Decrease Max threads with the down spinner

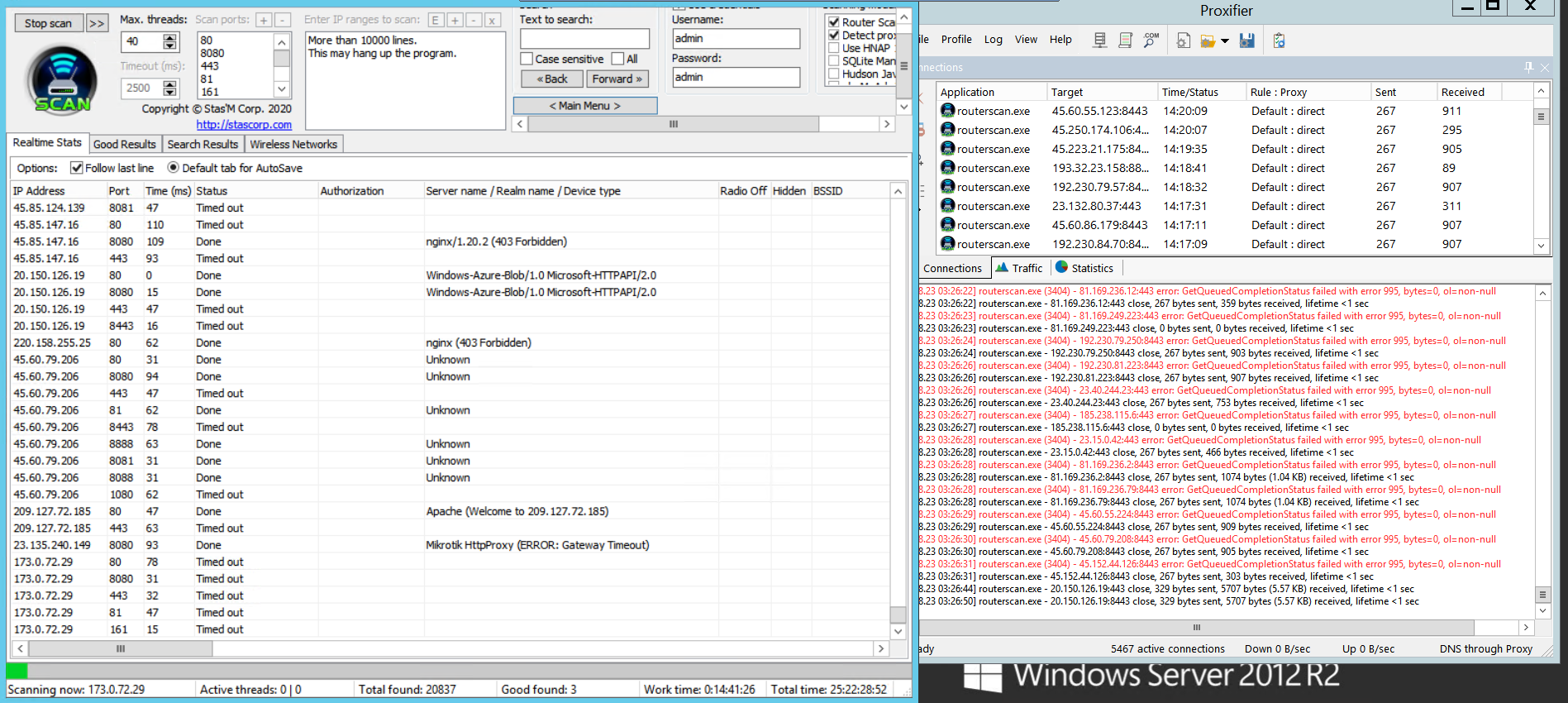click(170, 45)
